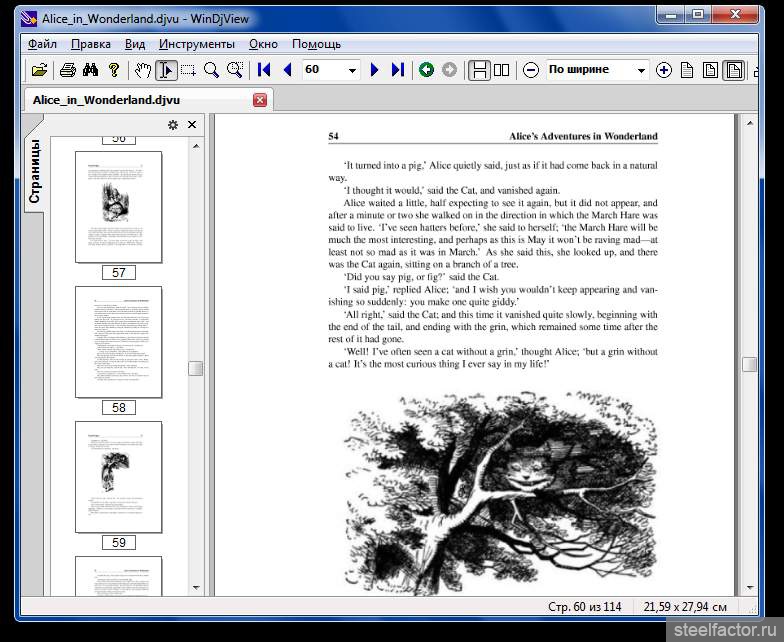
Task: Open the Помощь menu
Action: pos(316,44)
